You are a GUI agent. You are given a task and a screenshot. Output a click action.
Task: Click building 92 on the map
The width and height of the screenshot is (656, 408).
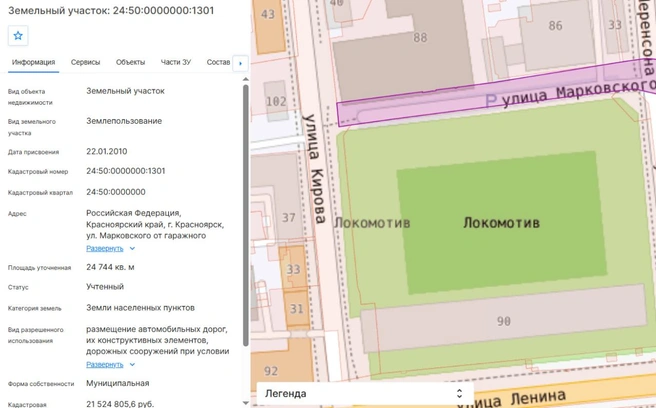tap(271, 371)
